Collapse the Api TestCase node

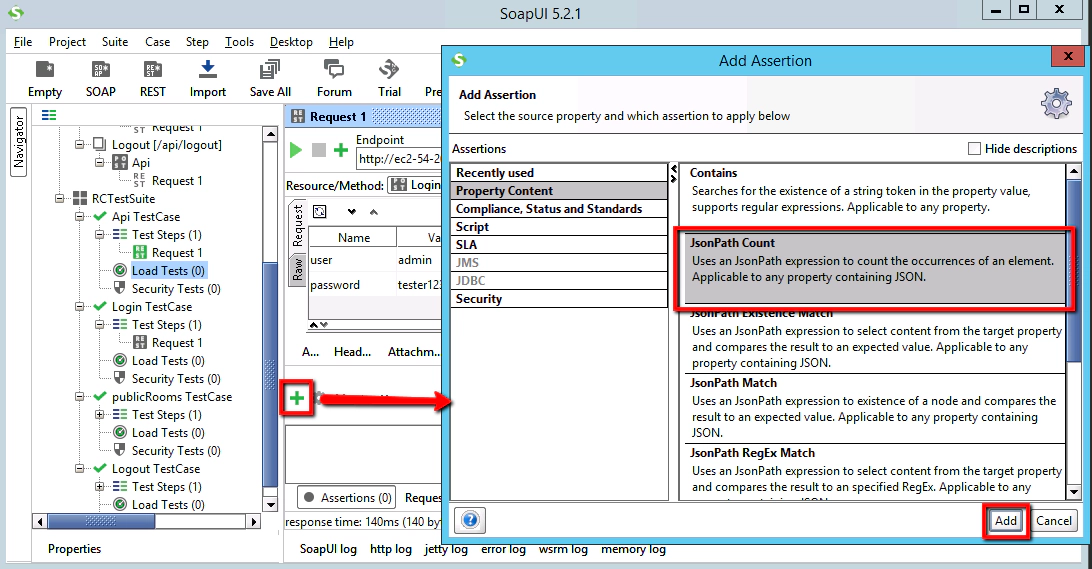coord(79,217)
